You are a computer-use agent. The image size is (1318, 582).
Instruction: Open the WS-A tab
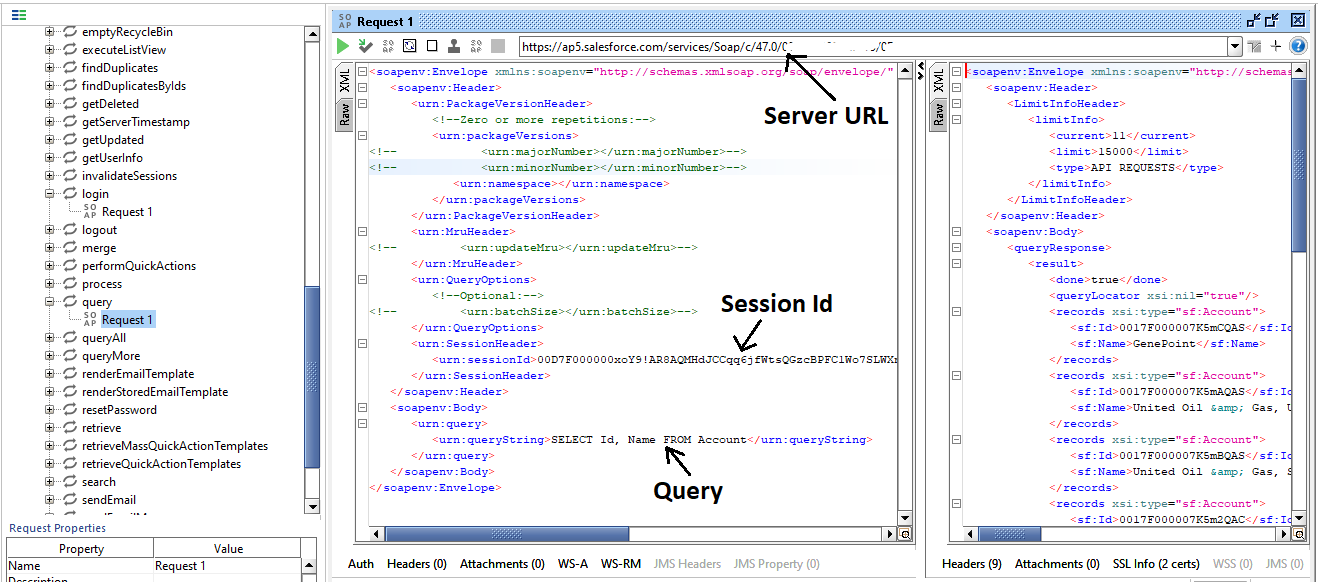(x=575, y=563)
